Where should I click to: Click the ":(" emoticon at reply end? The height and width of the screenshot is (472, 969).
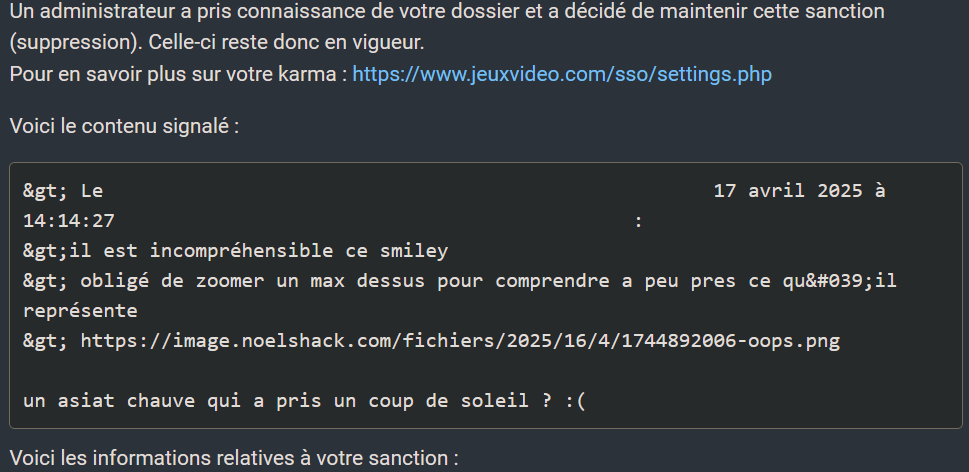pos(575,401)
